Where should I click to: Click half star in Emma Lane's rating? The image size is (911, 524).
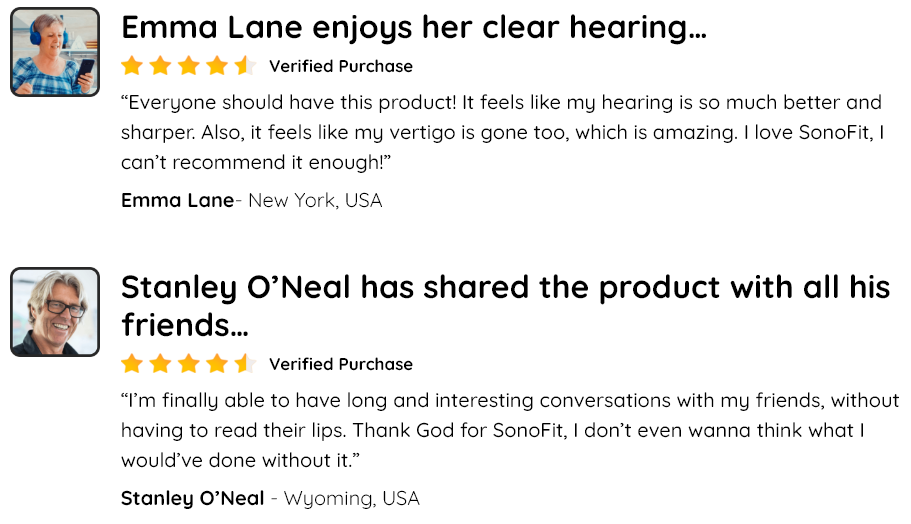[x=245, y=66]
